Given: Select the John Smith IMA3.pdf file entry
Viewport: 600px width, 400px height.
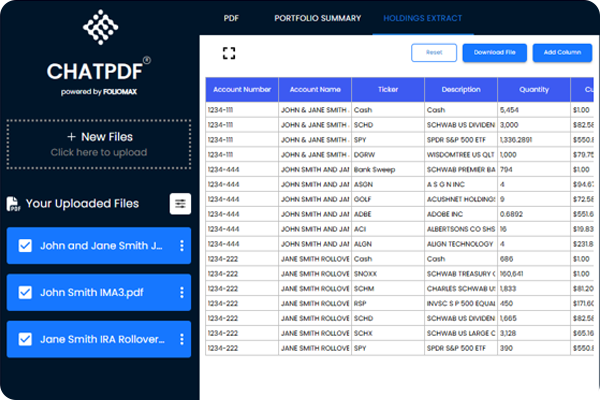Looking at the screenshot, I should (99, 292).
